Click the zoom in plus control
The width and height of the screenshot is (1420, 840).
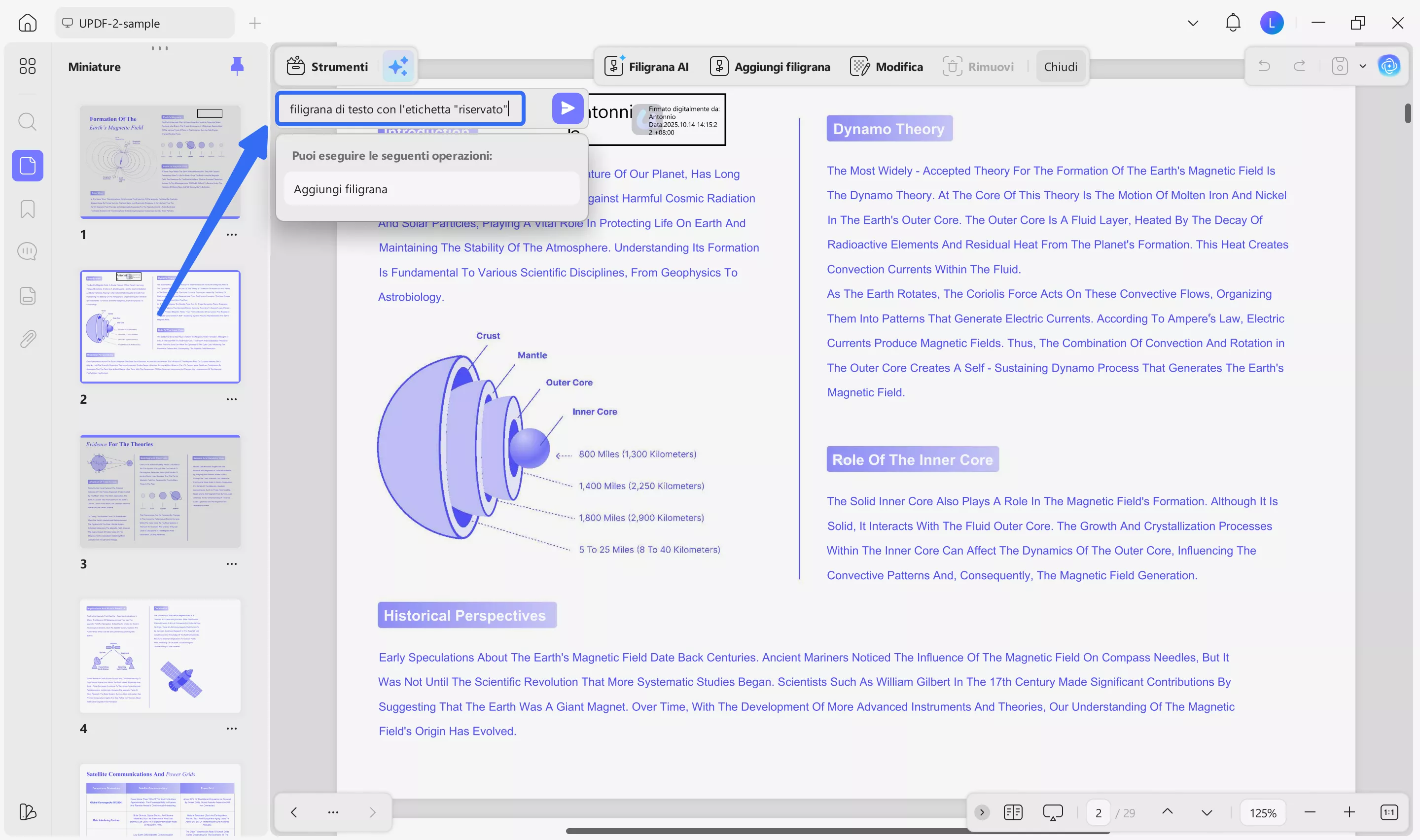(1349, 812)
